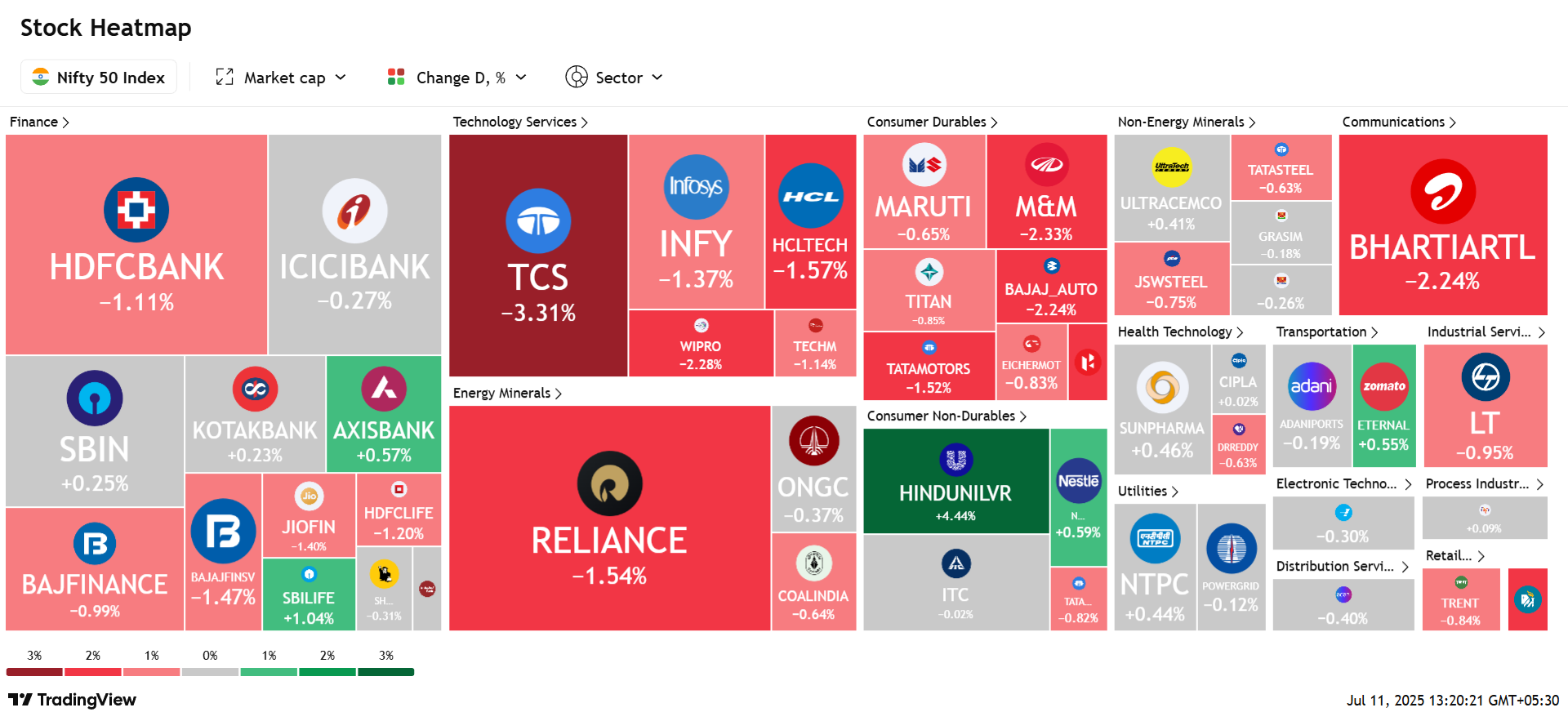Open the Retail sector link
This screenshot has height=721, width=1568.
(1454, 555)
